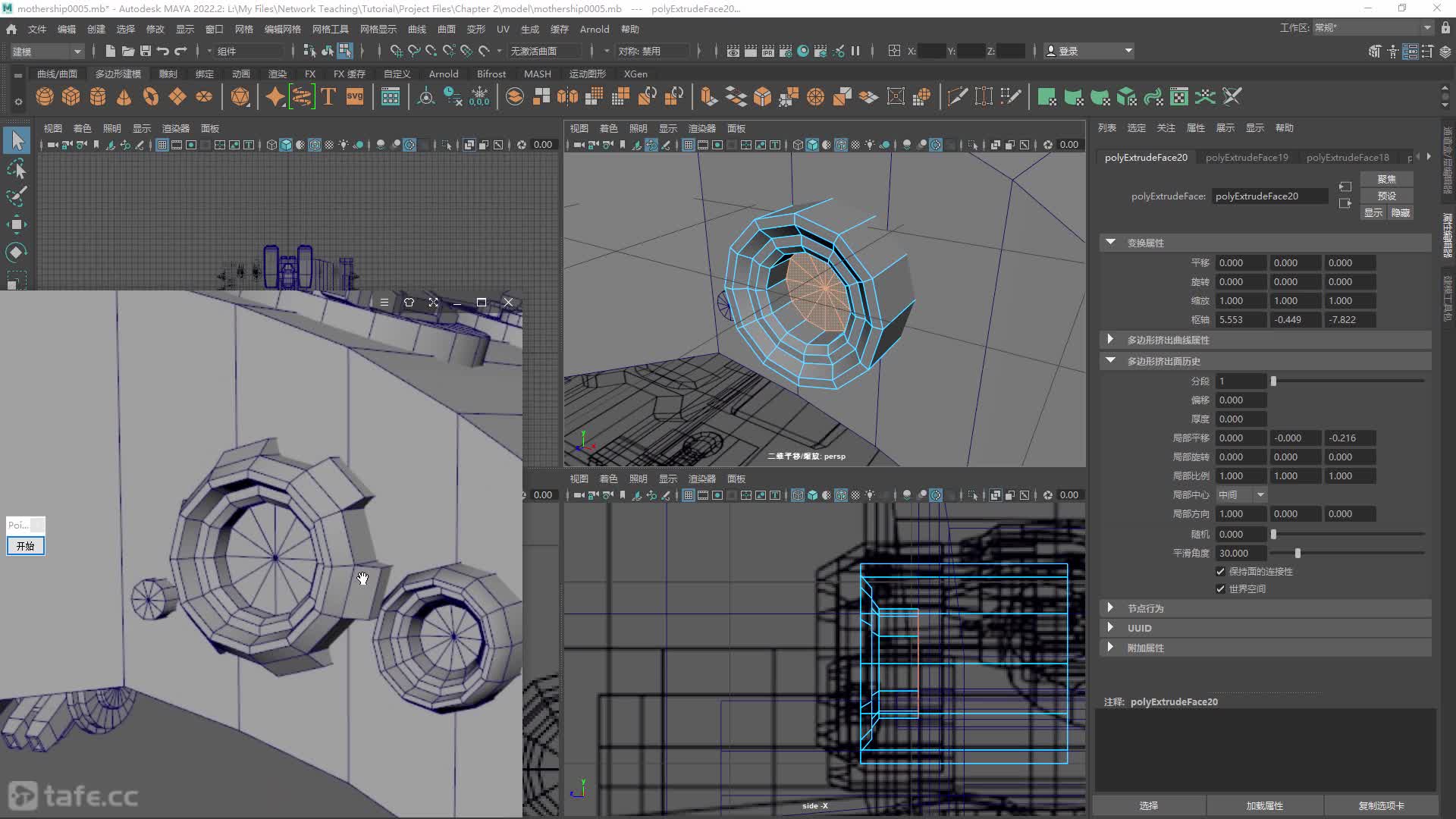The width and height of the screenshot is (1456, 819).
Task: Open the 登录 account dropdown
Action: pos(1089,51)
